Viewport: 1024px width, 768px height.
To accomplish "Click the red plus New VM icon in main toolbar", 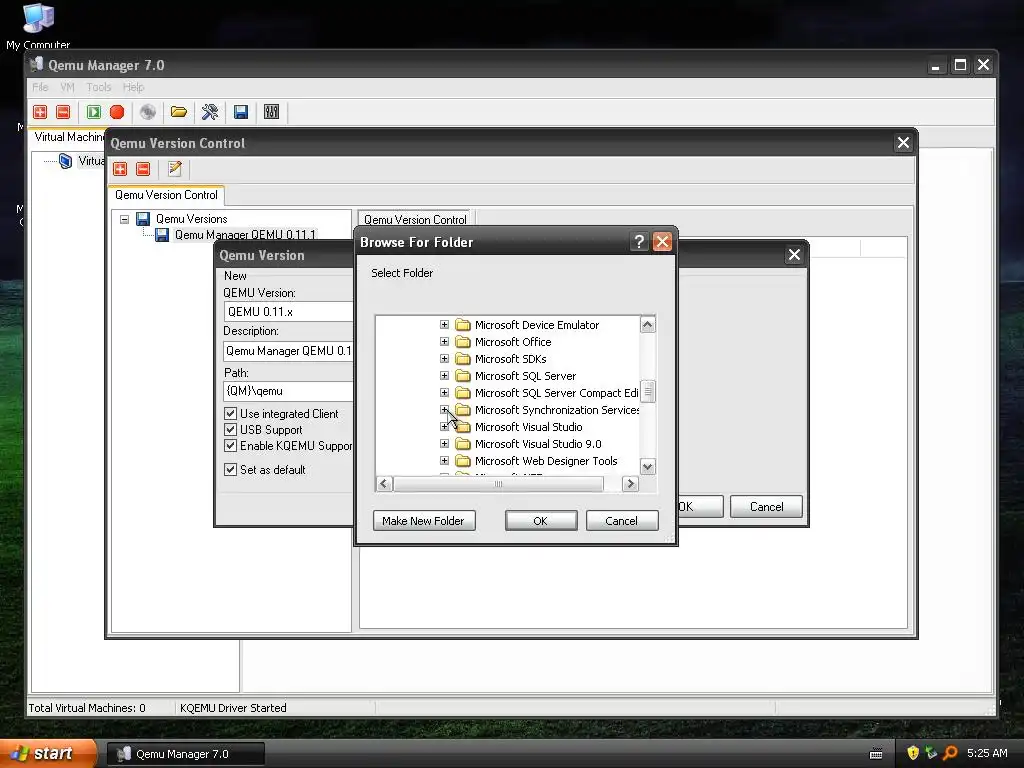I will click(40, 112).
